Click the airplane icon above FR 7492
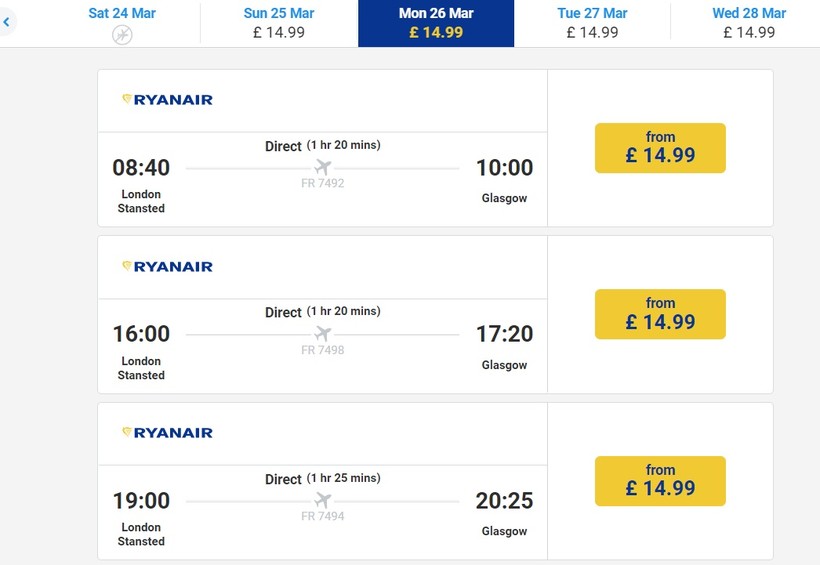Screen dimensions: 820x565 pyautogui.click(x=322, y=167)
